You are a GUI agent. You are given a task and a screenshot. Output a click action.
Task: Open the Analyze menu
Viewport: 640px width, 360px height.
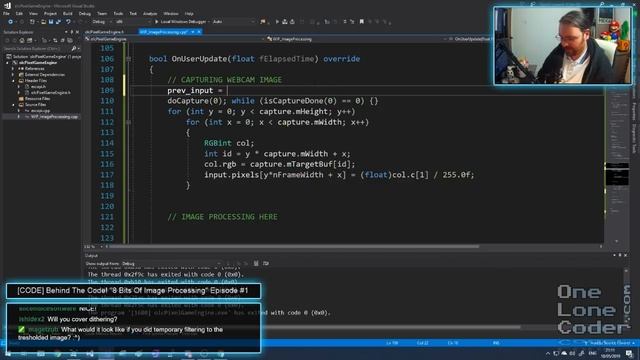tap(150, 13)
